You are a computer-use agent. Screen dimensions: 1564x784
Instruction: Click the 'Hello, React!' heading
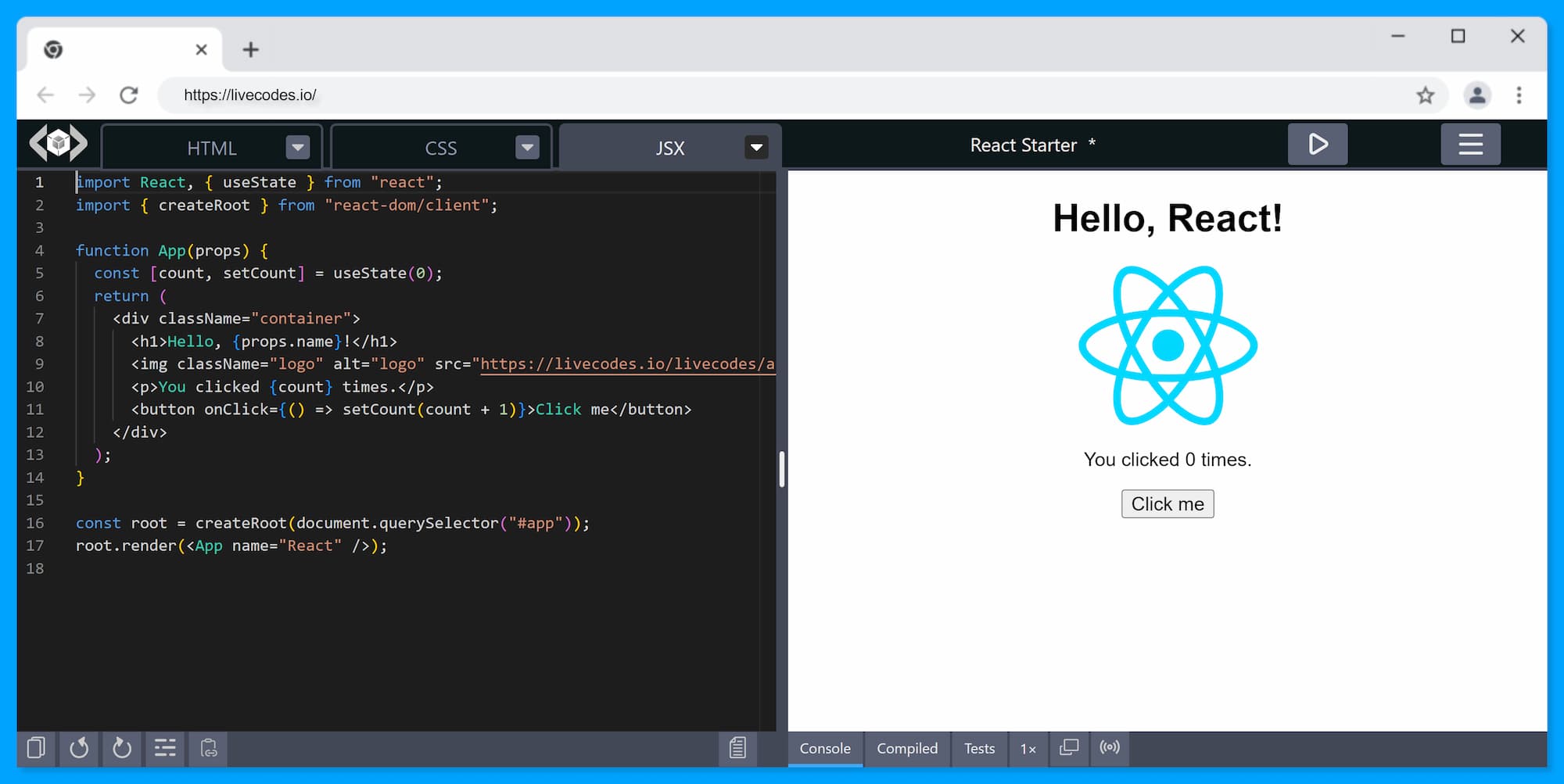click(x=1168, y=218)
